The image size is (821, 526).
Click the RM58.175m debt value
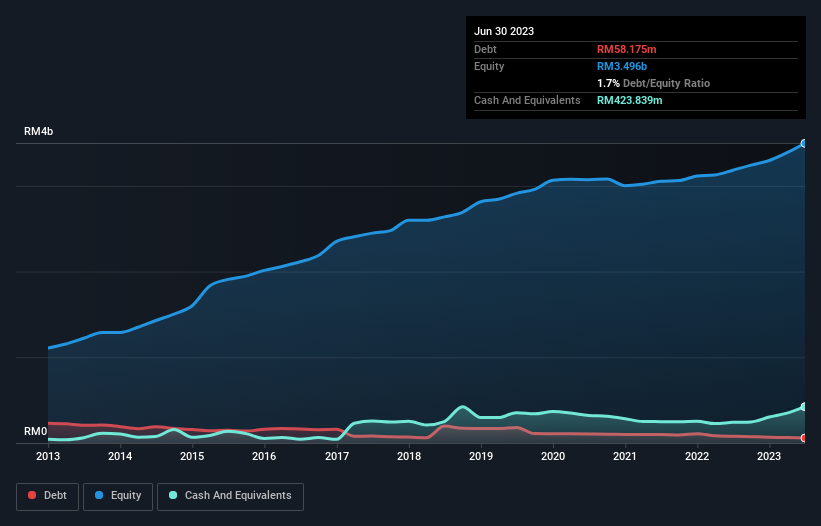click(x=626, y=49)
